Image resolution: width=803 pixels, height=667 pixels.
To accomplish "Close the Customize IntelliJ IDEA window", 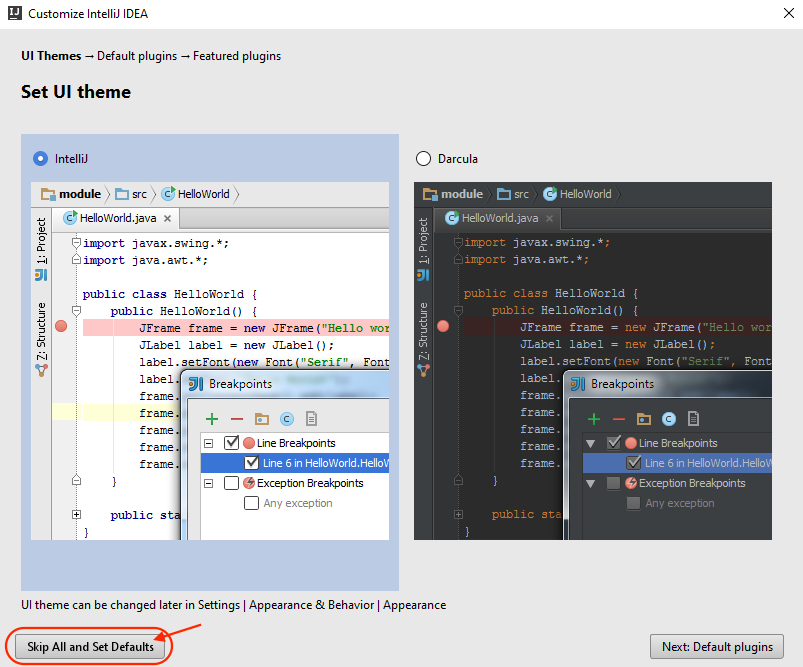I will [780, 15].
